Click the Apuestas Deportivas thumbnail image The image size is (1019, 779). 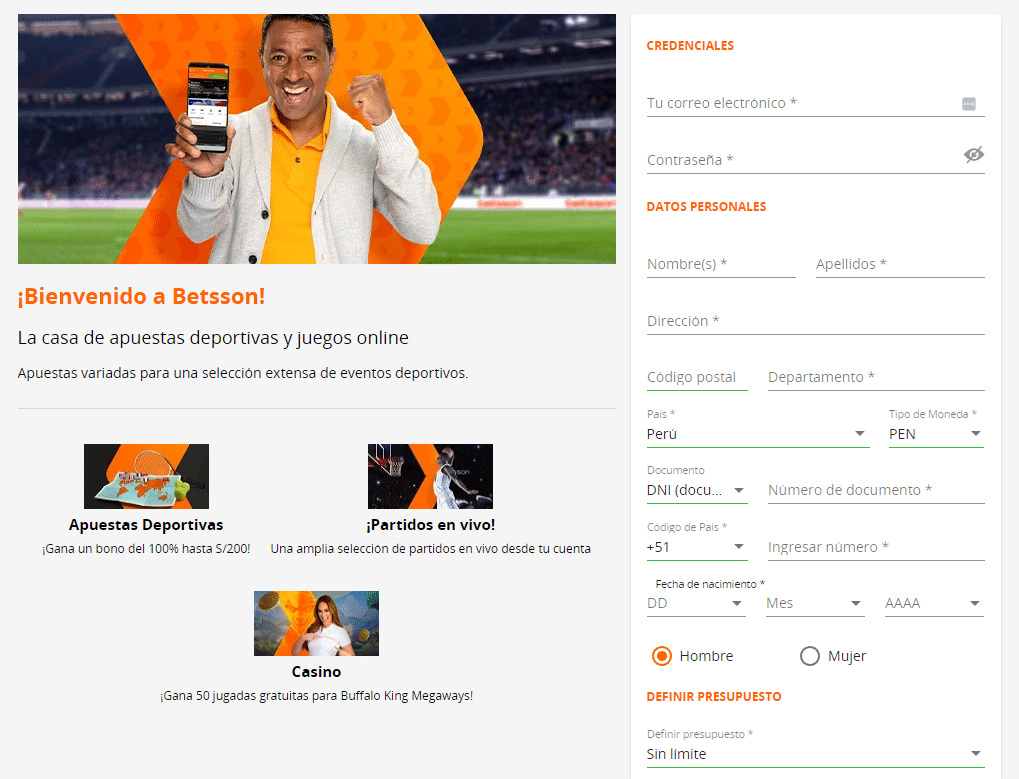(146, 476)
